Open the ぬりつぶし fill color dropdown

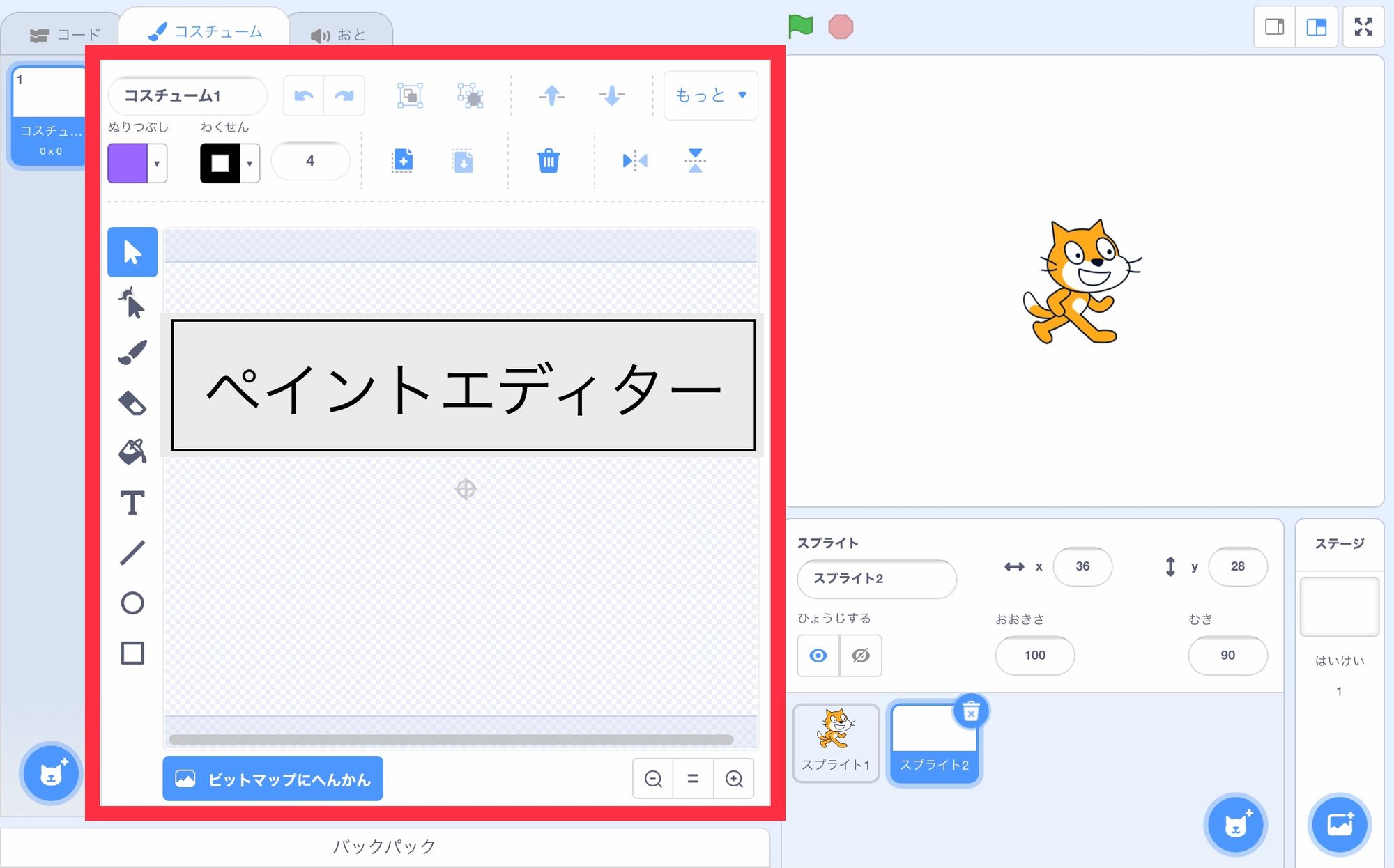tap(157, 164)
